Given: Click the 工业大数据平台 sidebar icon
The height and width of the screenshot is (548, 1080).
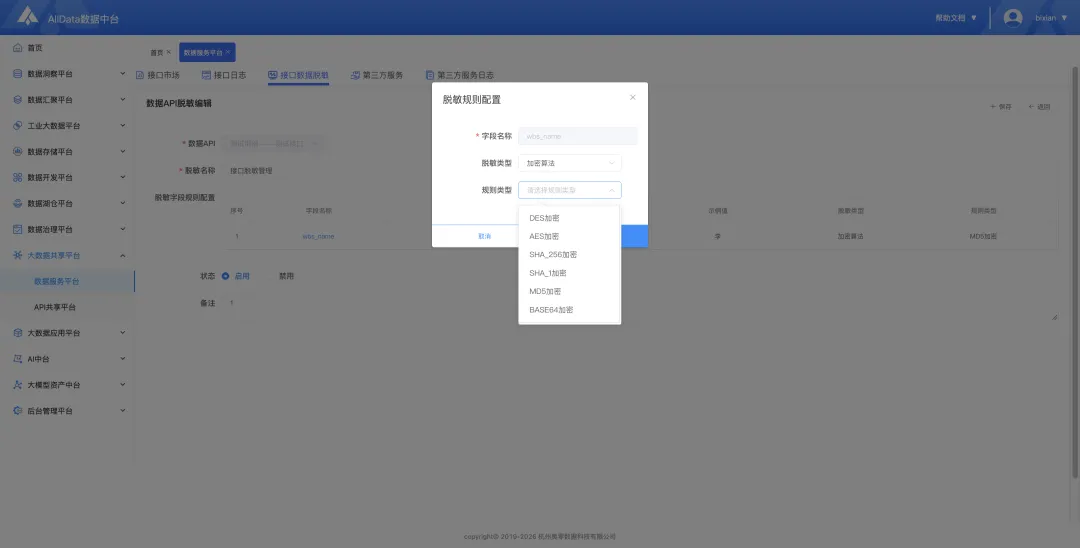Looking at the screenshot, I should point(18,125).
